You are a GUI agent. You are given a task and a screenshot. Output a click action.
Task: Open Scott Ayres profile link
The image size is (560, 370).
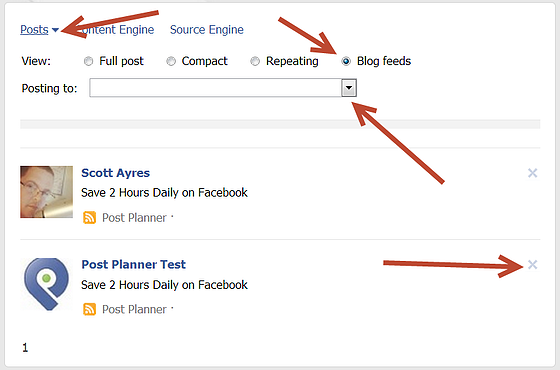pos(115,173)
